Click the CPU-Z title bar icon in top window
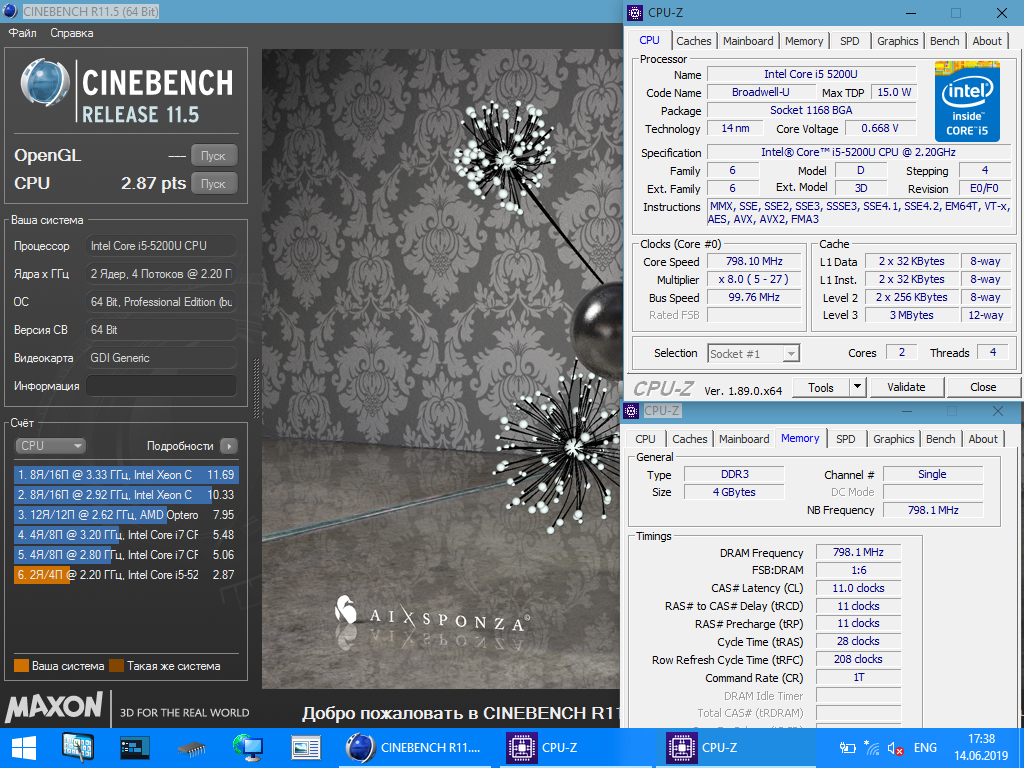 [635, 12]
